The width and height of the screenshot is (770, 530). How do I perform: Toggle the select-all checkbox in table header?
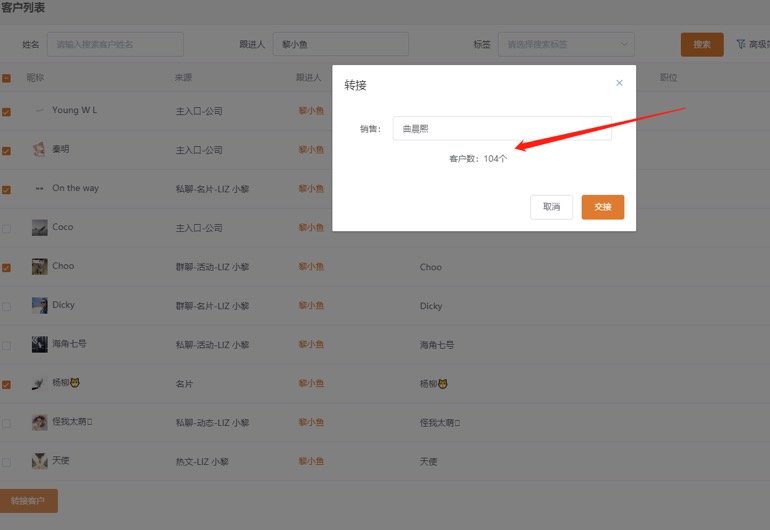pyautogui.click(x=6, y=78)
